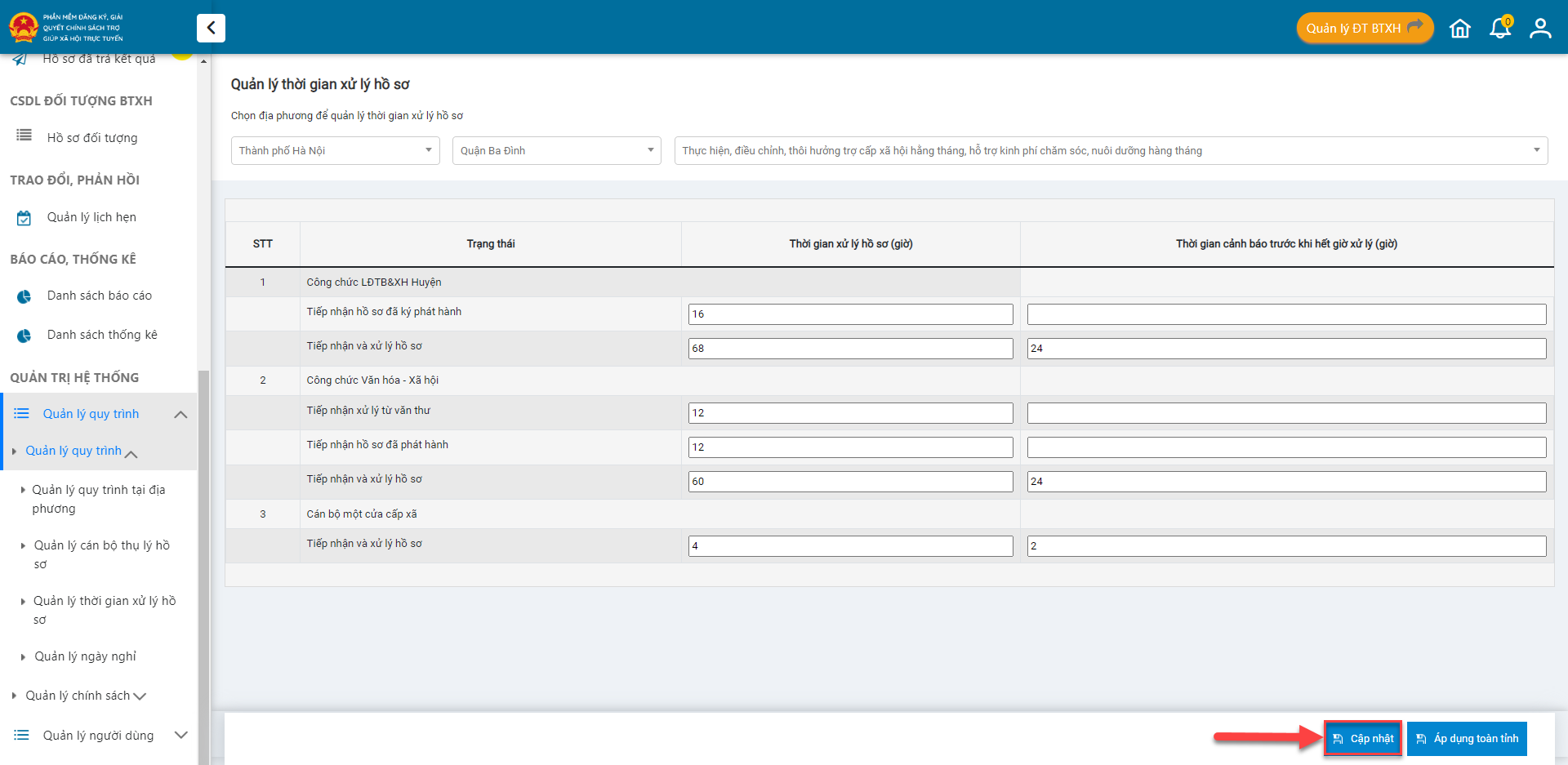Open user account profile icon
The width and height of the screenshot is (1568, 765).
pyautogui.click(x=1540, y=29)
